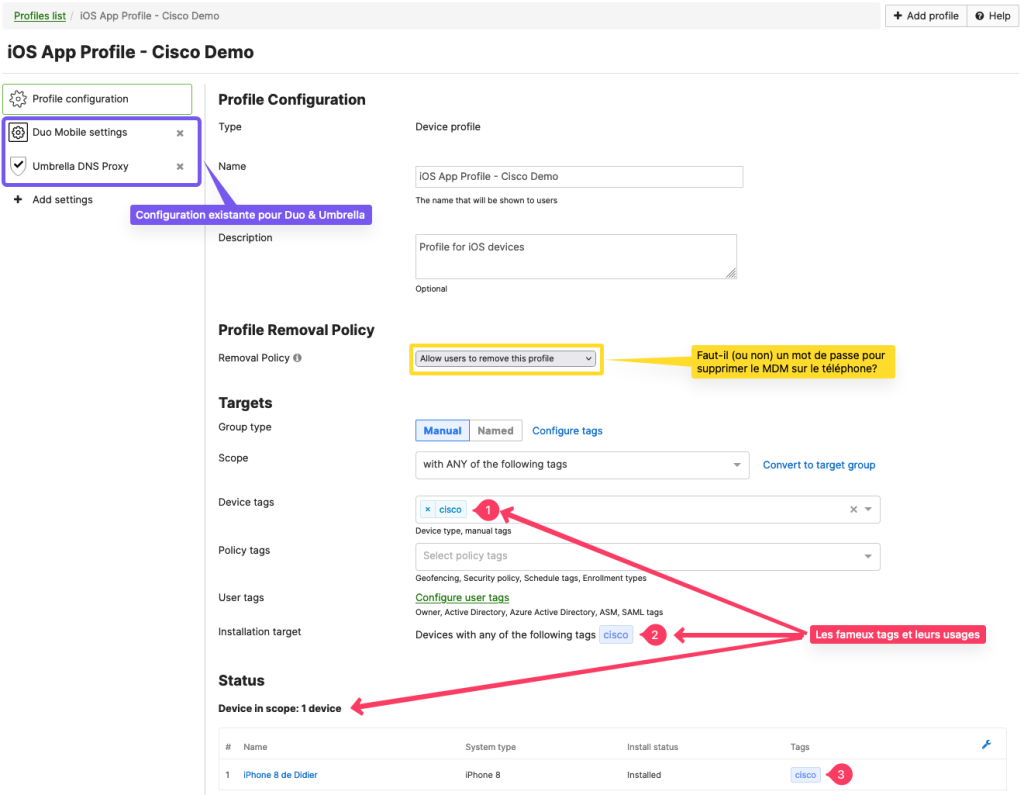Image resolution: width=1024 pixels, height=795 pixels.
Task: Switch group type to Named
Action: [495, 431]
